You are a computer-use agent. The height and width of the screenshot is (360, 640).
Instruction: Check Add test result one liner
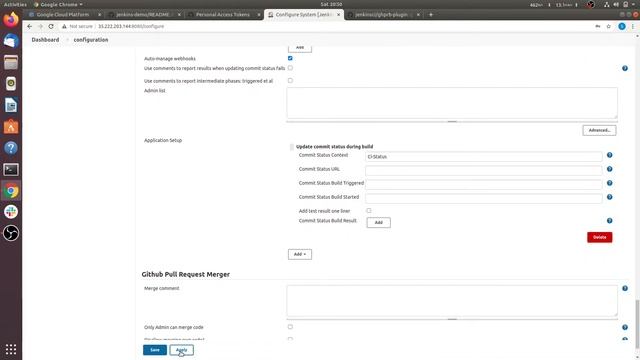click(369, 211)
